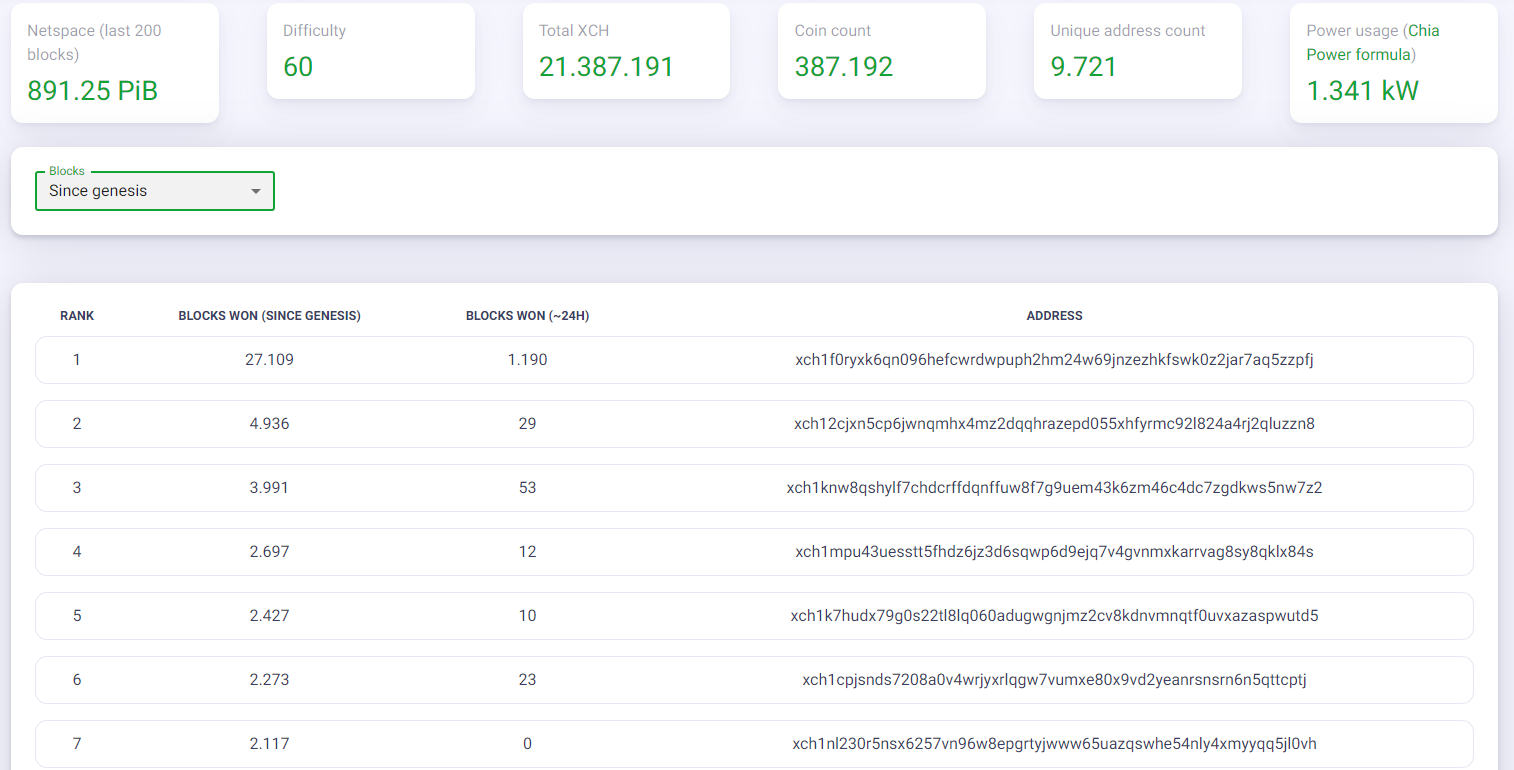This screenshot has height=770, width=1514.
Task: Click the Netspace stat card
Action: coord(115,63)
